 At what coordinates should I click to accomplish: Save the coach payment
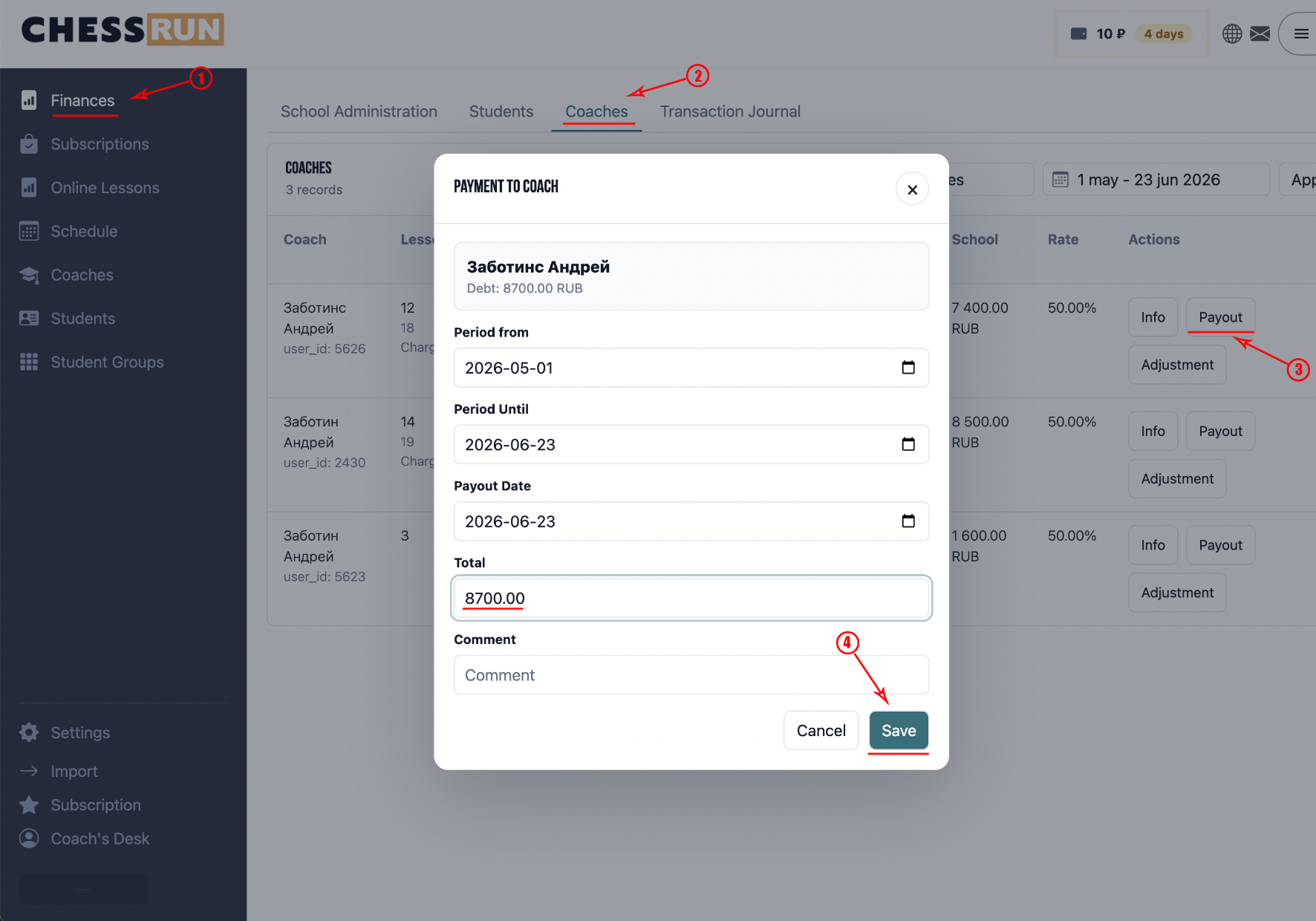pos(899,731)
